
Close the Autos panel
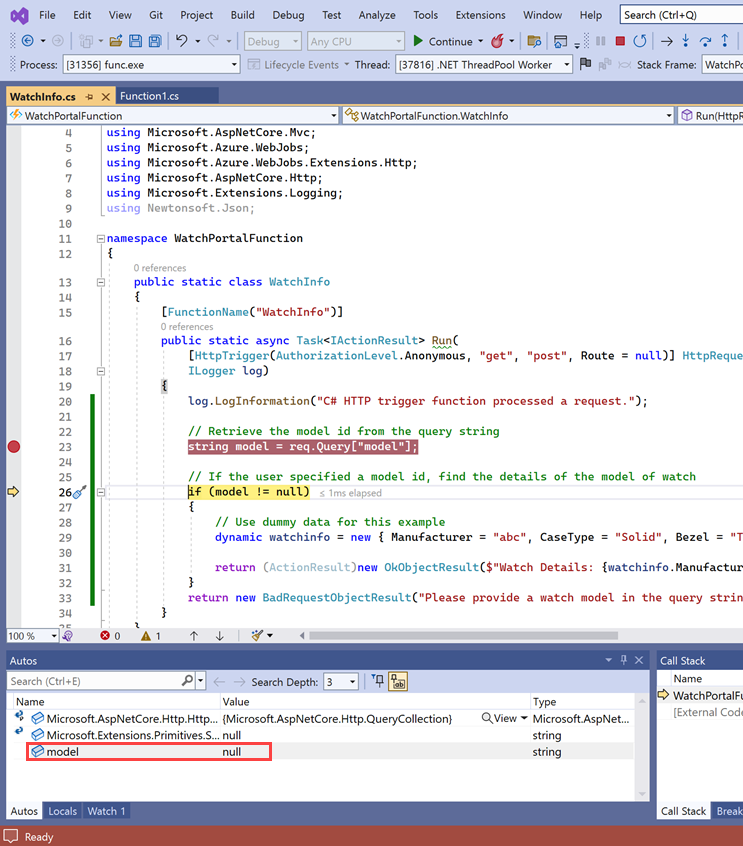tap(639, 660)
